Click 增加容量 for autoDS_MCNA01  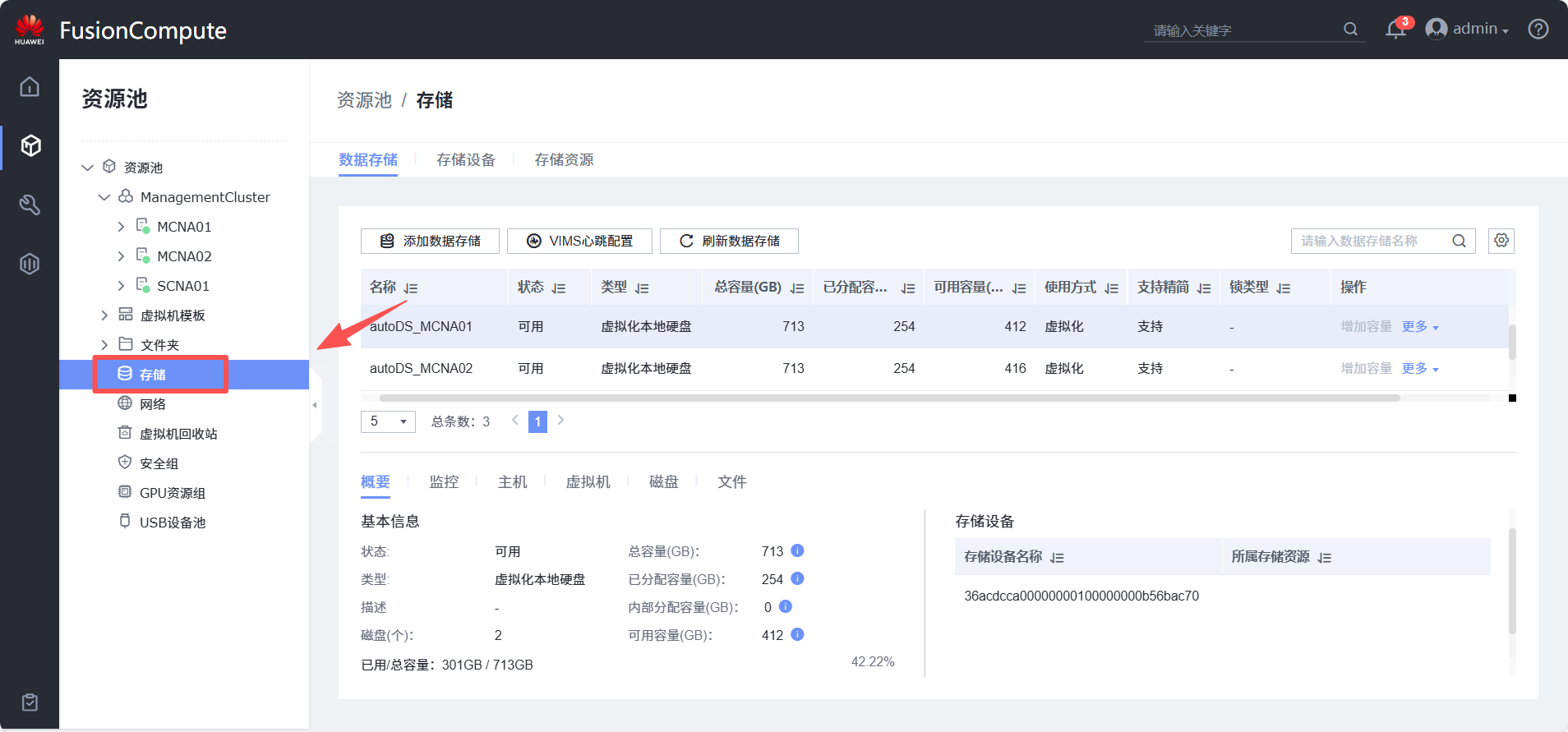(1366, 326)
